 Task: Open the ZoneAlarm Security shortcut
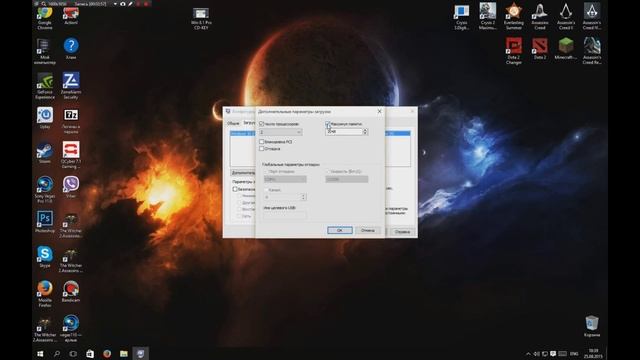[71, 86]
